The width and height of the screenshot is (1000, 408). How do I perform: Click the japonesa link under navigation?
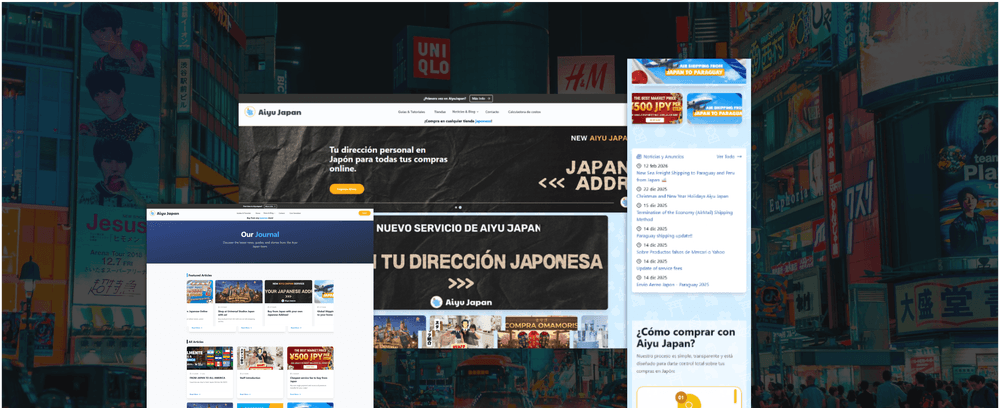[483, 120]
